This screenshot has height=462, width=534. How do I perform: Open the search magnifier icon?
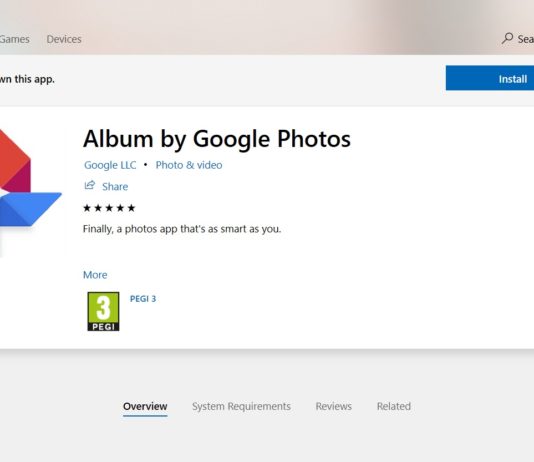pyautogui.click(x=507, y=38)
